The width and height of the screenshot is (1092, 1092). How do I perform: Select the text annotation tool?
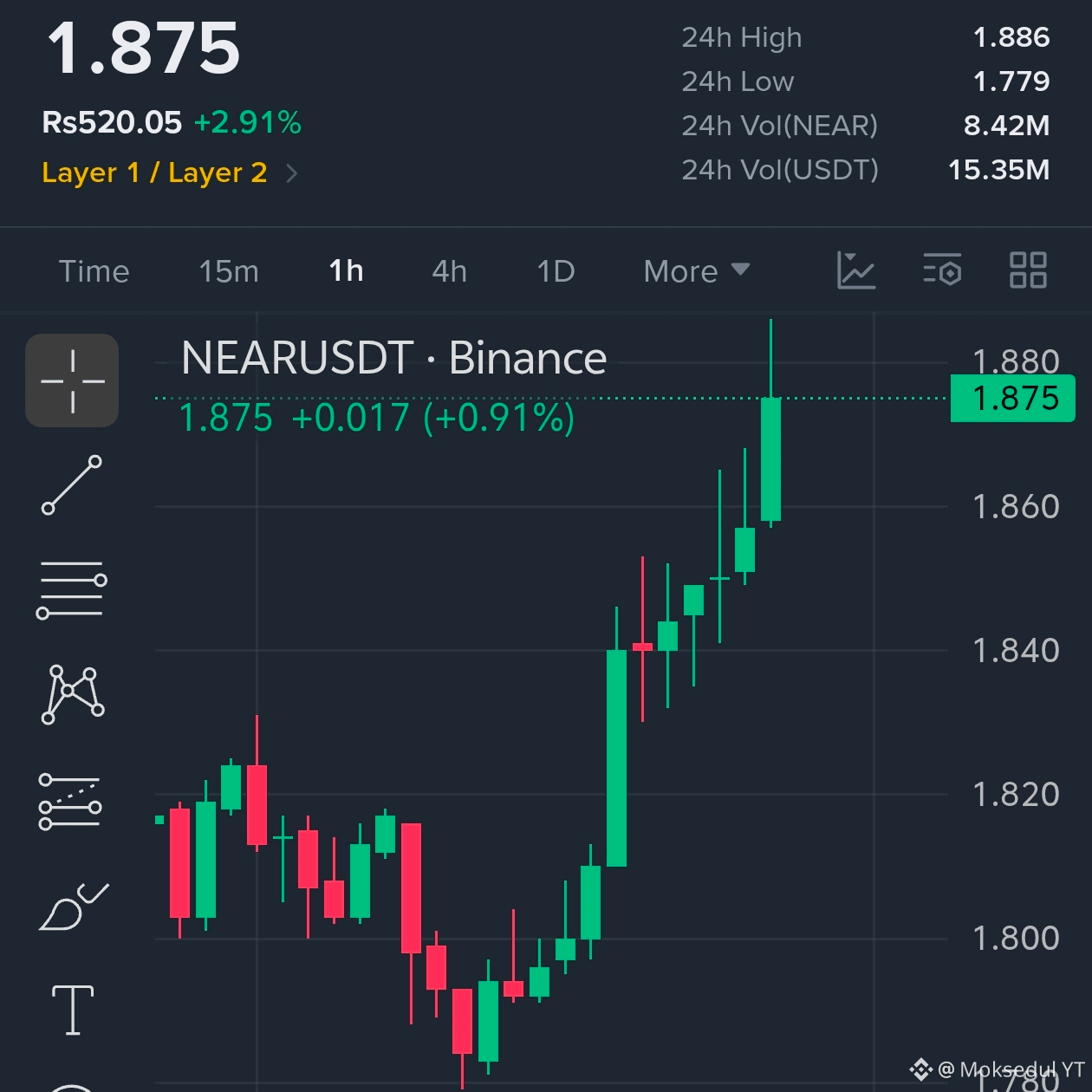73,1011
